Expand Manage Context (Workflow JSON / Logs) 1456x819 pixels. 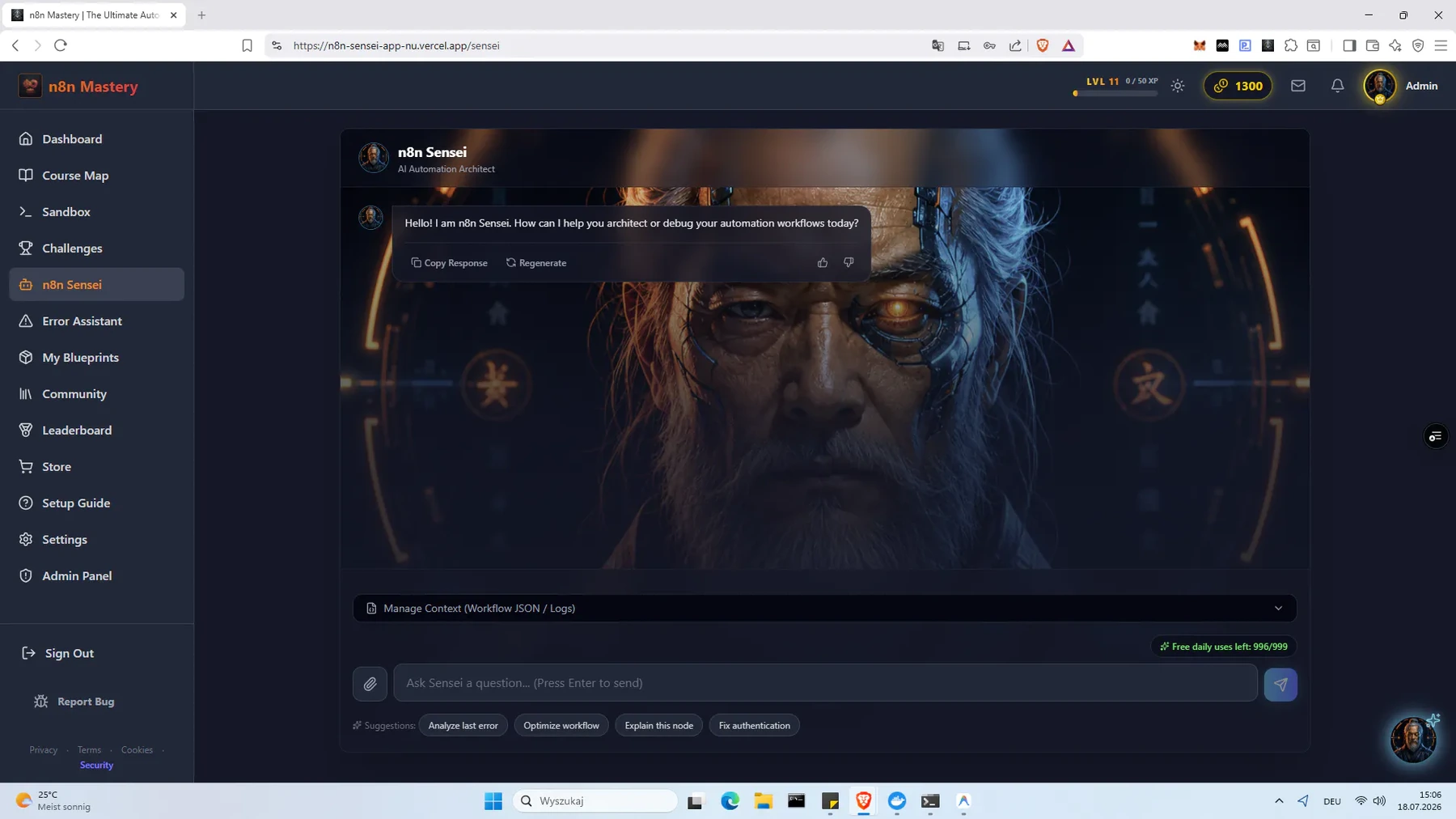pos(825,609)
